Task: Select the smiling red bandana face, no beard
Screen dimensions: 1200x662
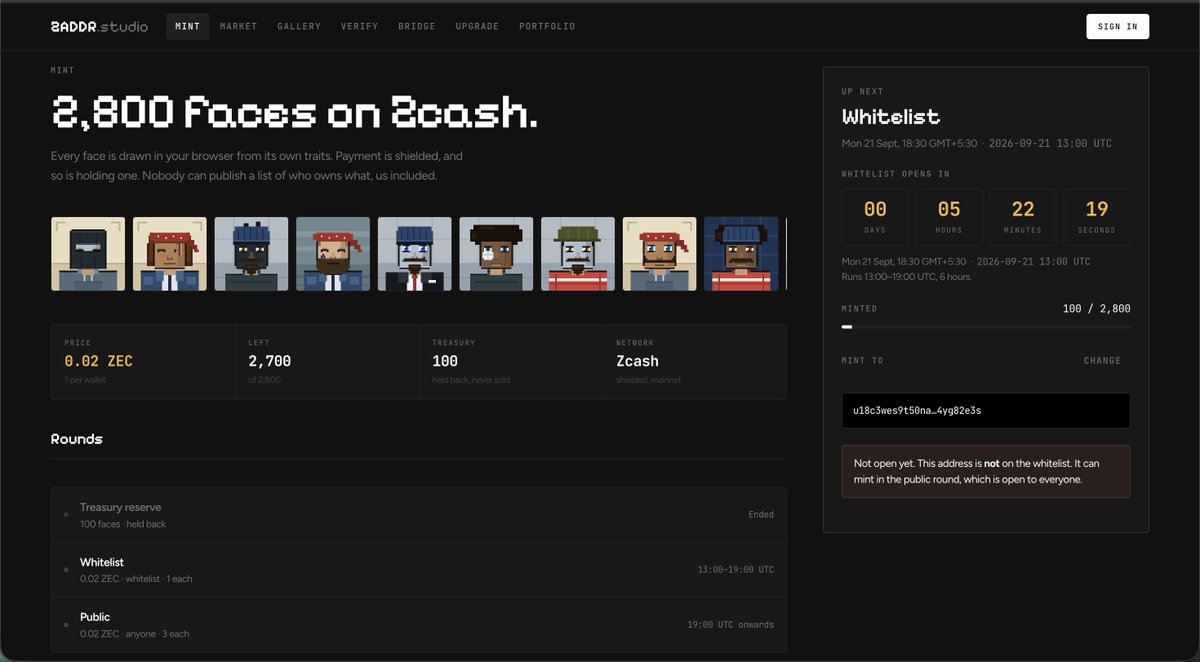Action: tap(170, 254)
